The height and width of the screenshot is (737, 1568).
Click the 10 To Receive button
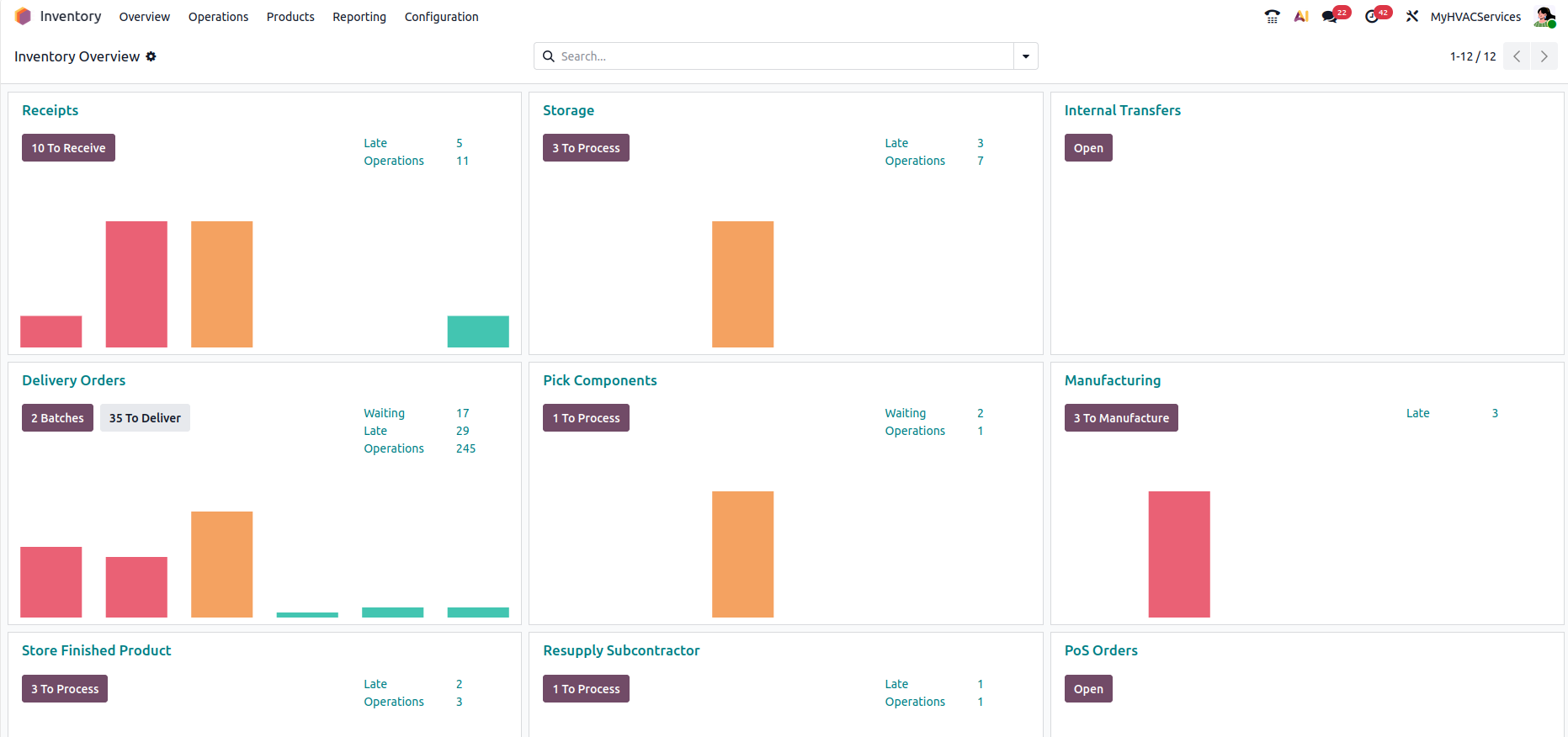[x=68, y=148]
